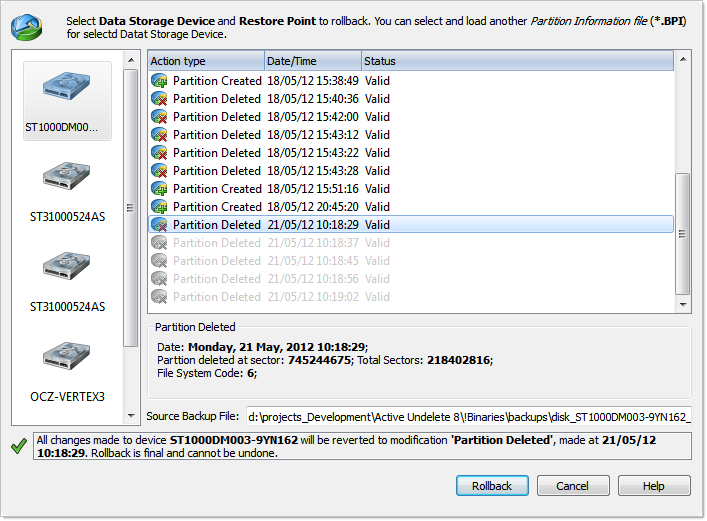This screenshot has width=707, height=521.
Task: Click restore points list scroll down arrow
Action: coord(683,304)
